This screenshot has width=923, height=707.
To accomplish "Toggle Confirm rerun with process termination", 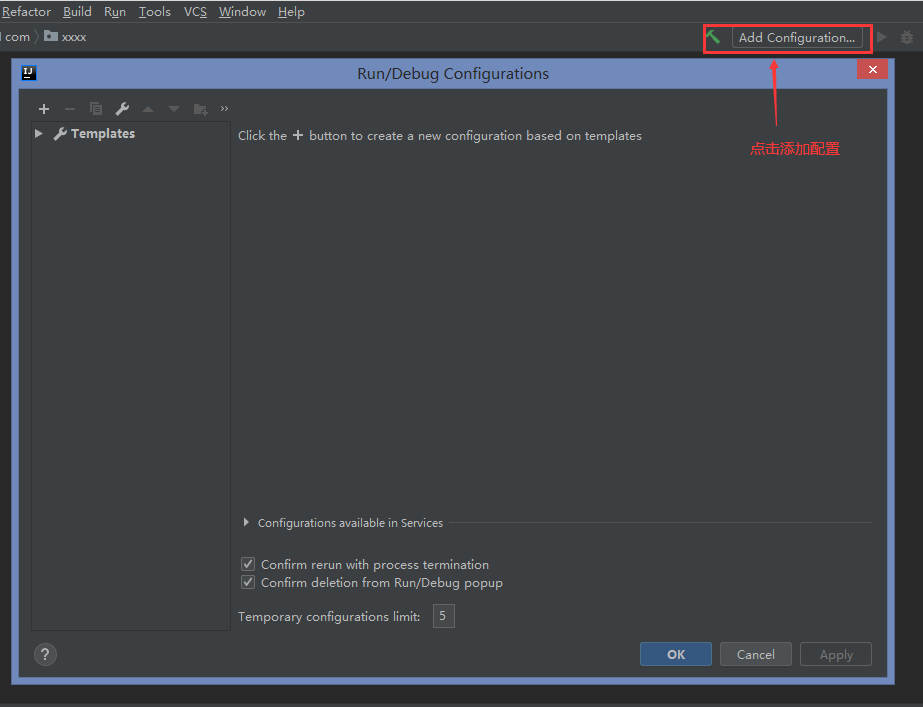I will (248, 565).
